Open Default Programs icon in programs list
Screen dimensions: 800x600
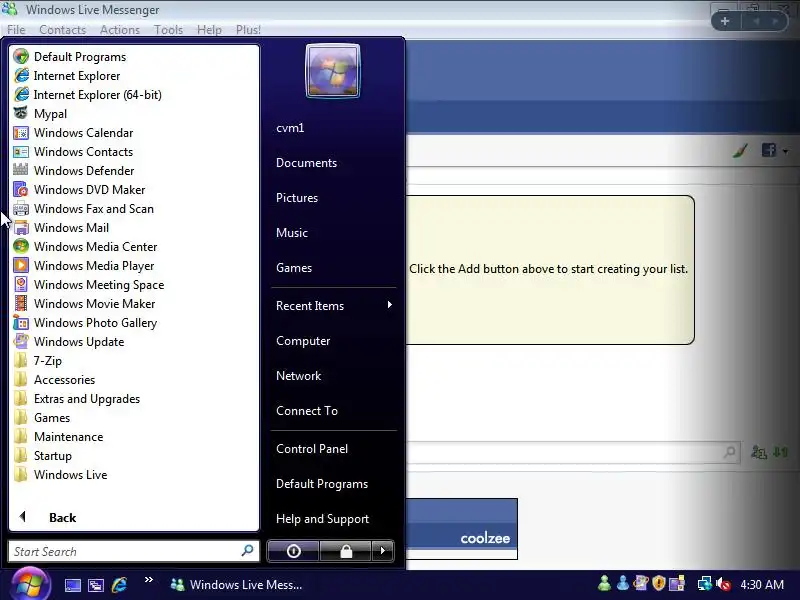click(21, 57)
